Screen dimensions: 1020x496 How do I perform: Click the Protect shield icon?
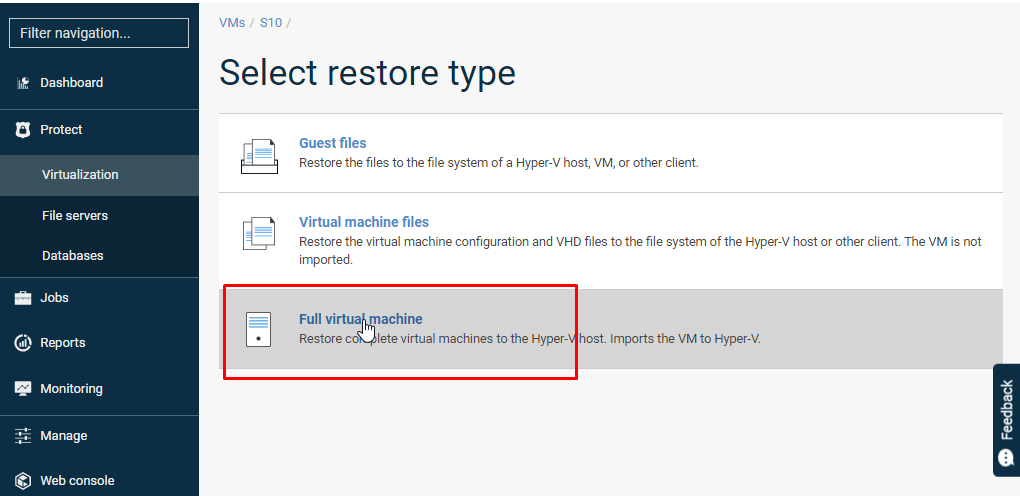[23, 130]
